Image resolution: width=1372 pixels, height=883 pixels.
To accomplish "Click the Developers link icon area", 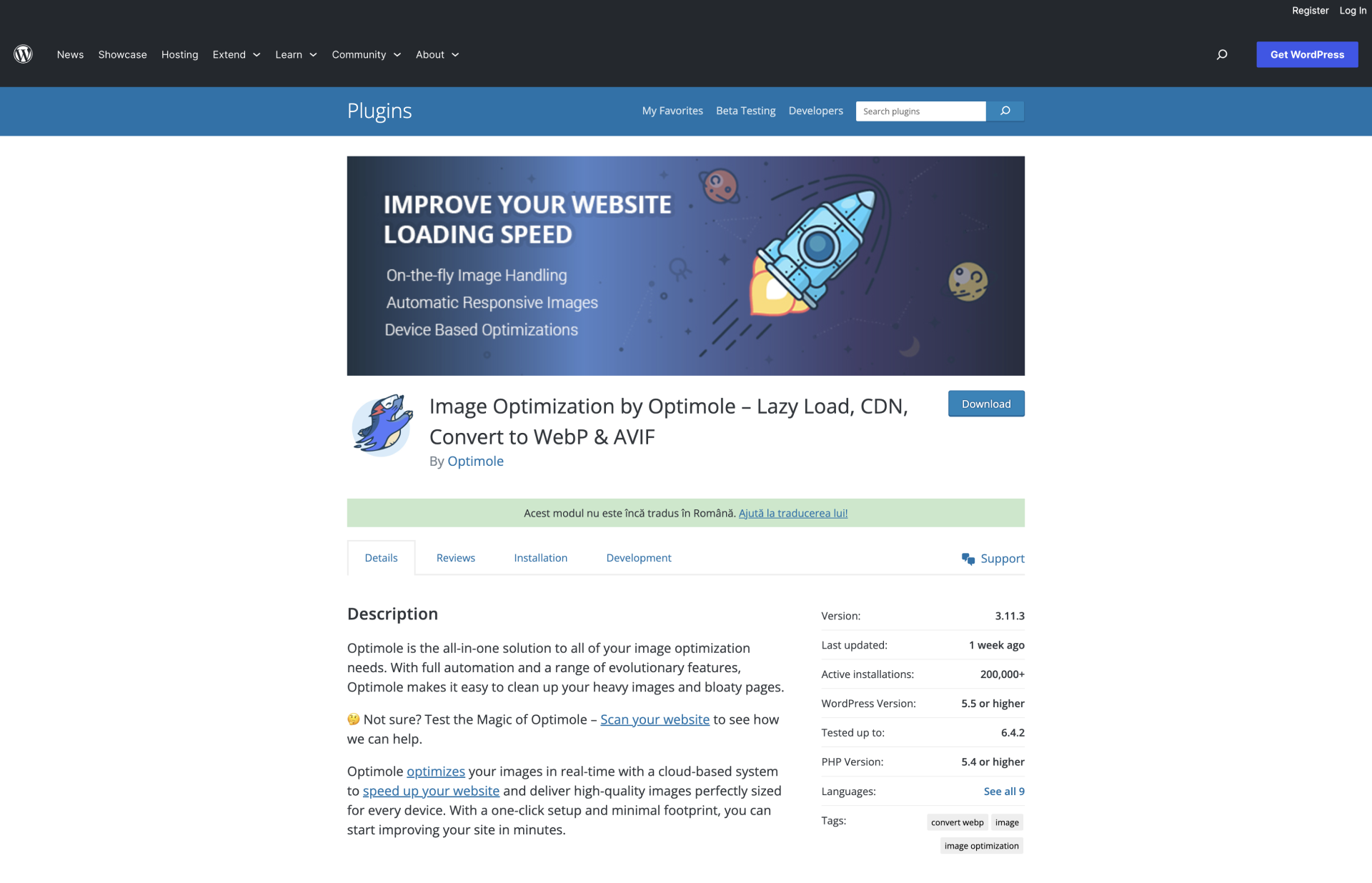I will tap(816, 111).
